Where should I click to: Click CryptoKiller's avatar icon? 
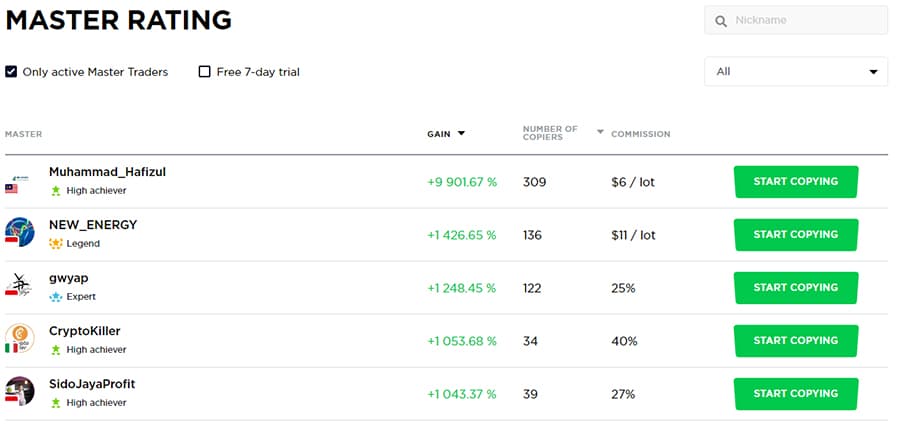(x=19, y=339)
